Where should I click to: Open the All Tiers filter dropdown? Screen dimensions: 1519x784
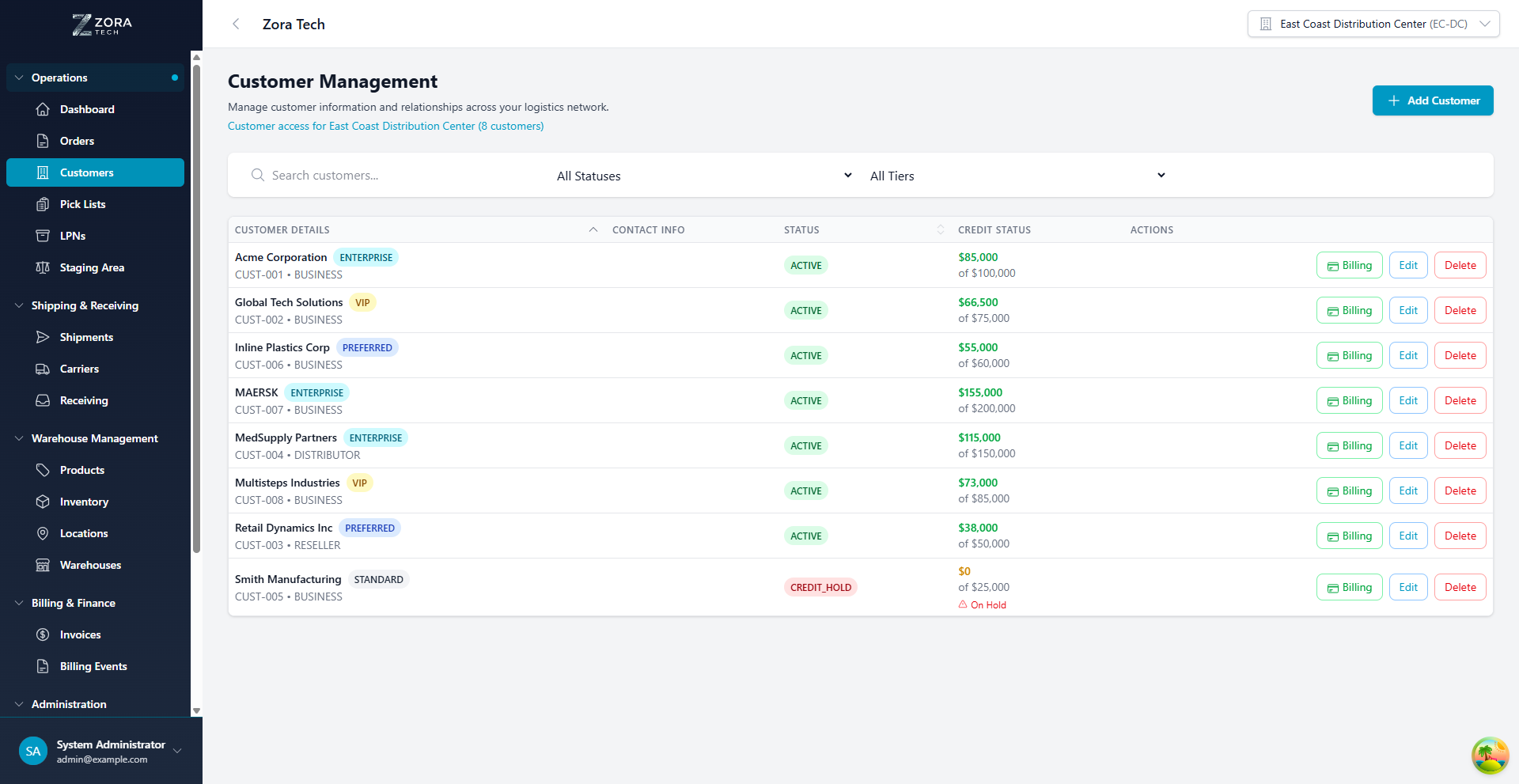(1017, 175)
